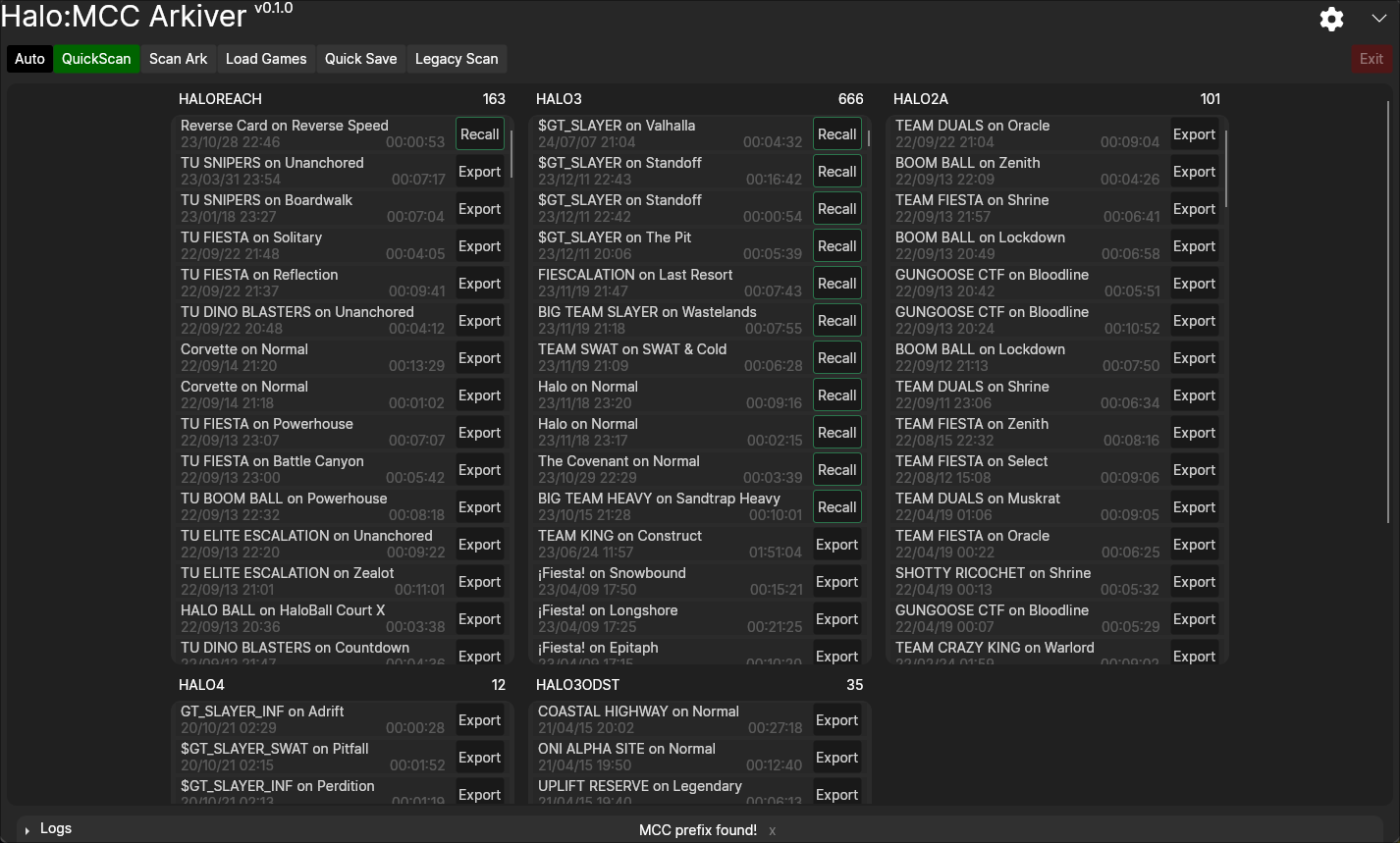Viewport: 1400px width, 843px height.
Task: Export HALO BALL on HaloBall Court X
Action: (480, 619)
